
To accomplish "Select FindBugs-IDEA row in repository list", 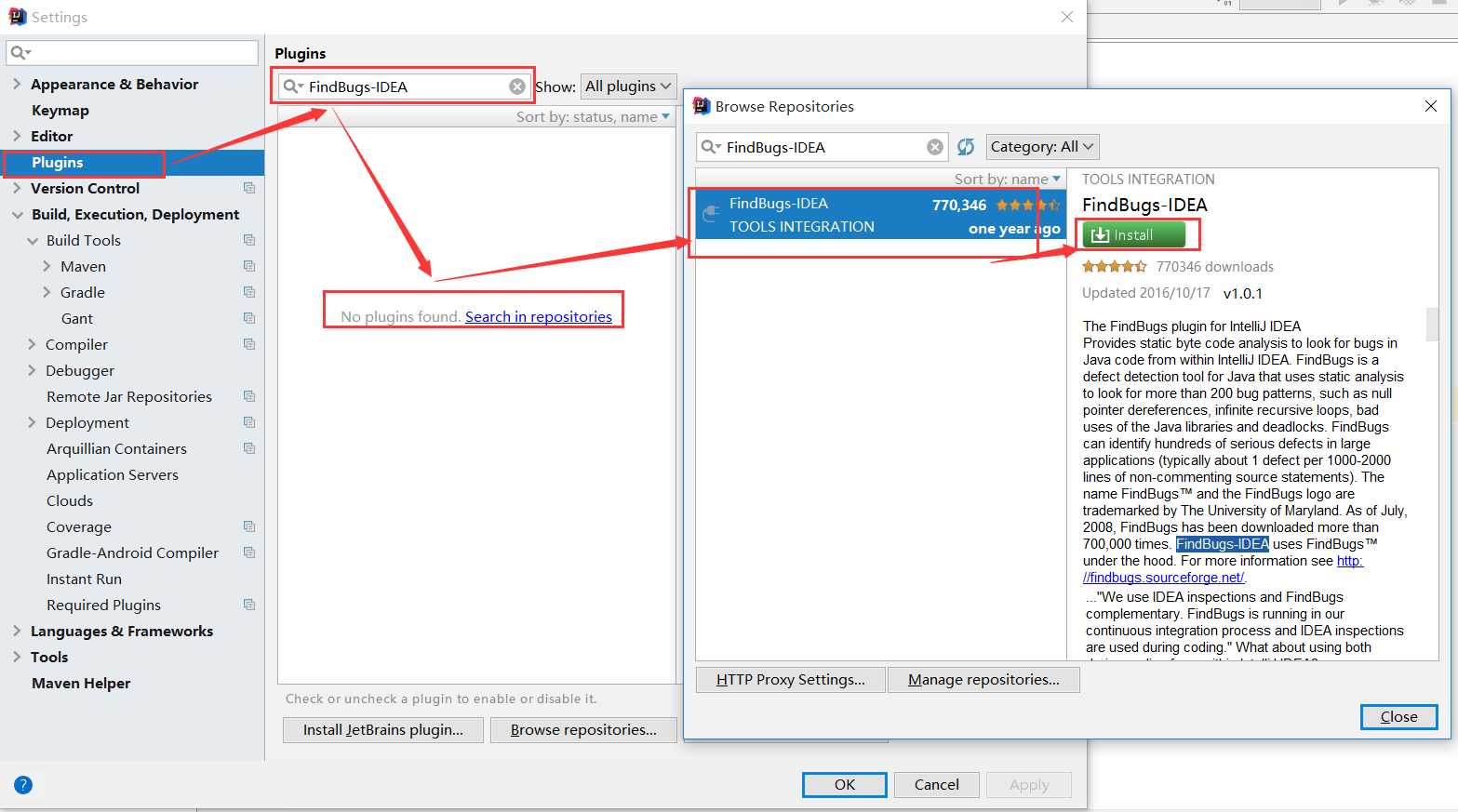I will 880,215.
